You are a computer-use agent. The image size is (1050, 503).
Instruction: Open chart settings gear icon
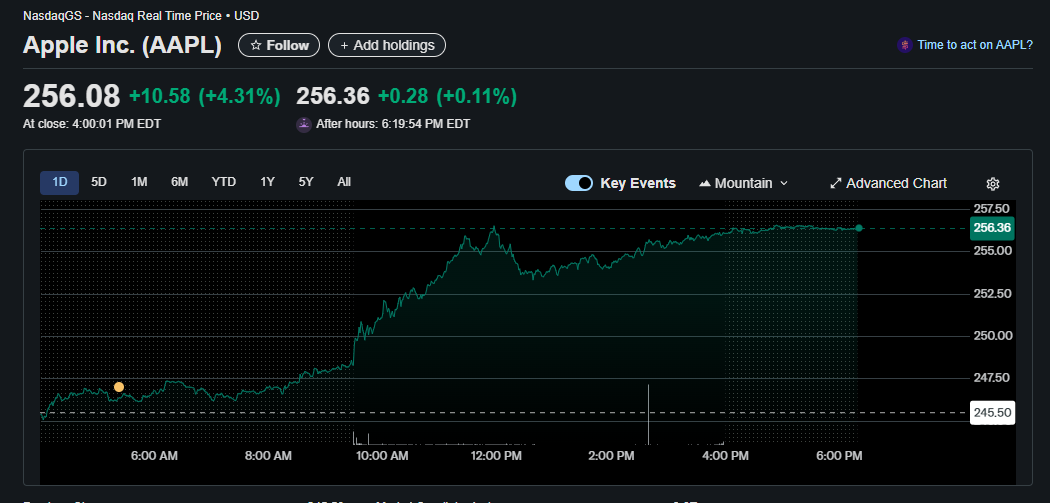(x=993, y=184)
